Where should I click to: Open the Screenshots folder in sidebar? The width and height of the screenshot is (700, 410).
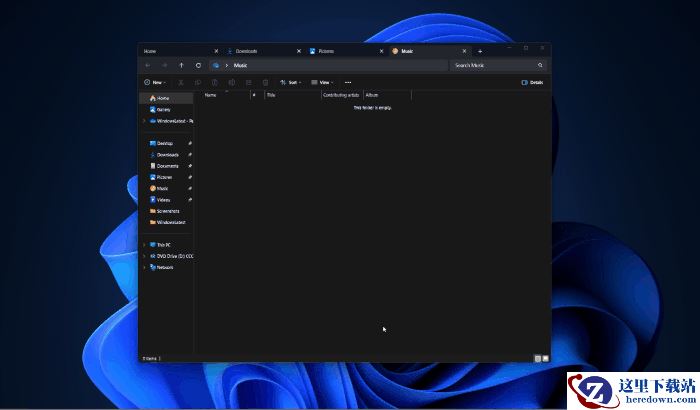pyautogui.click(x=167, y=211)
